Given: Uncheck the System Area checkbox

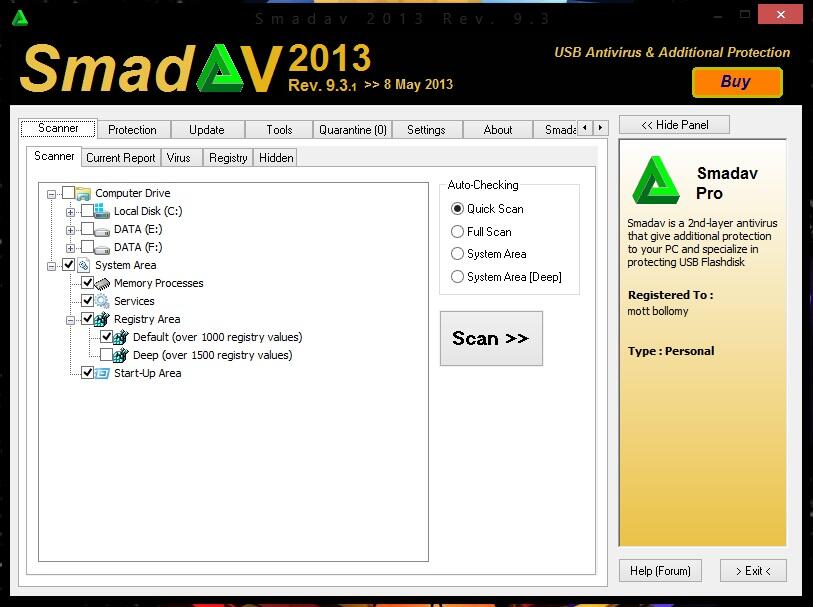Looking at the screenshot, I should pos(68,264).
